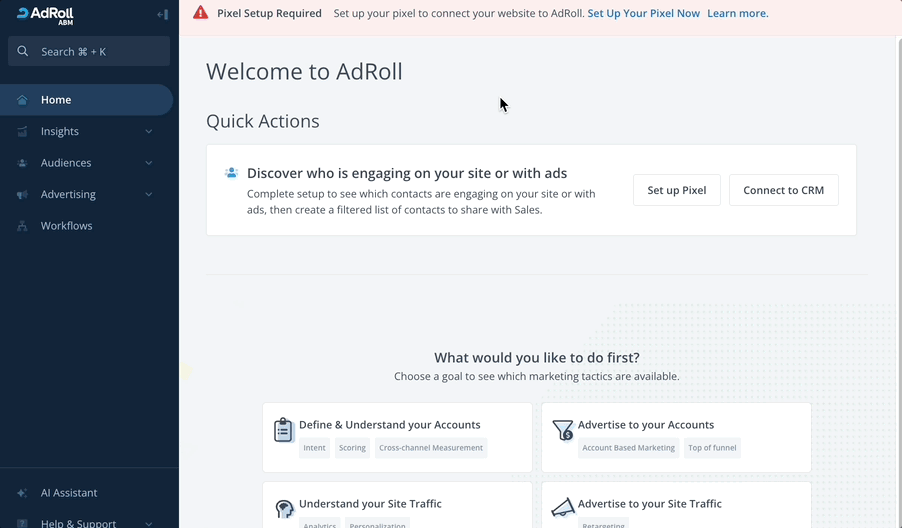Click the red warning triangle icon
902x528 pixels.
pos(201,14)
